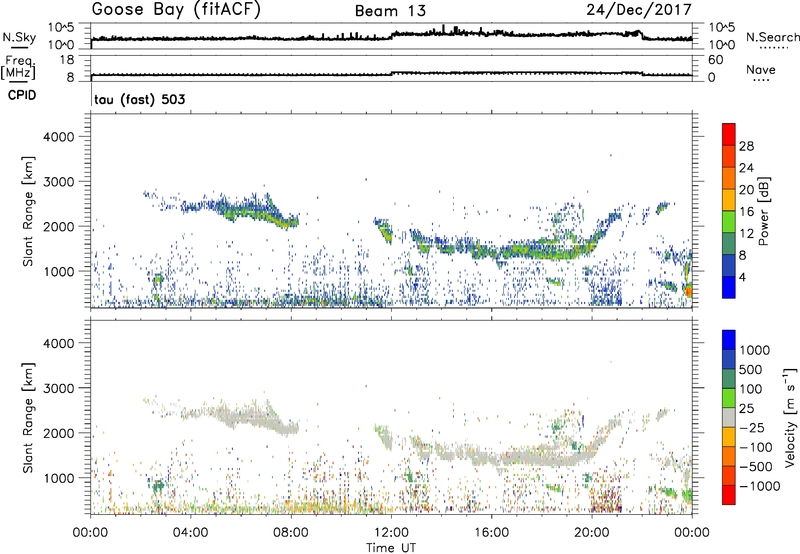Click the '60' Nave axis value

pyautogui.click(x=715, y=60)
